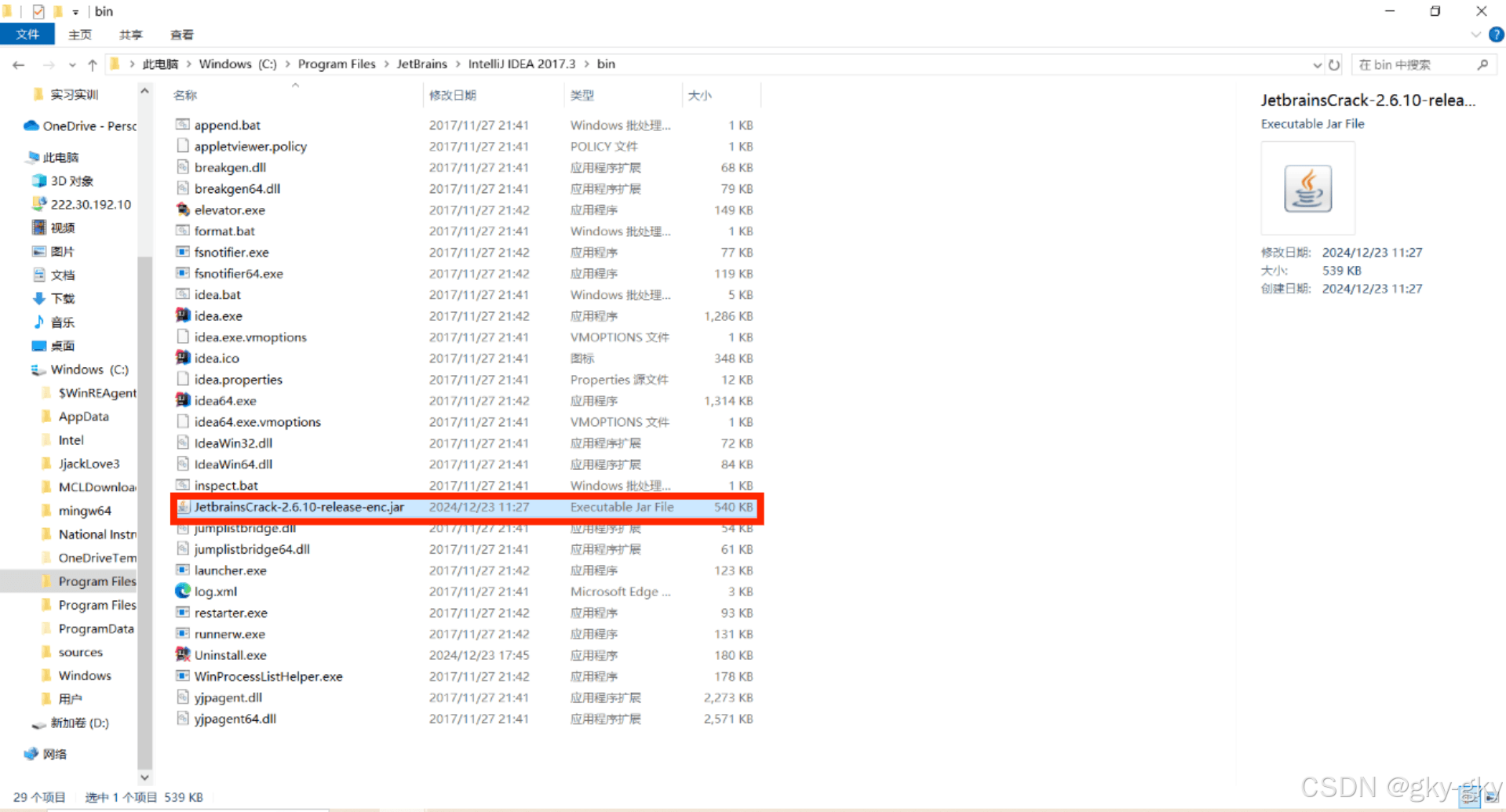Open recent locations dropdown arrow

coord(72,65)
